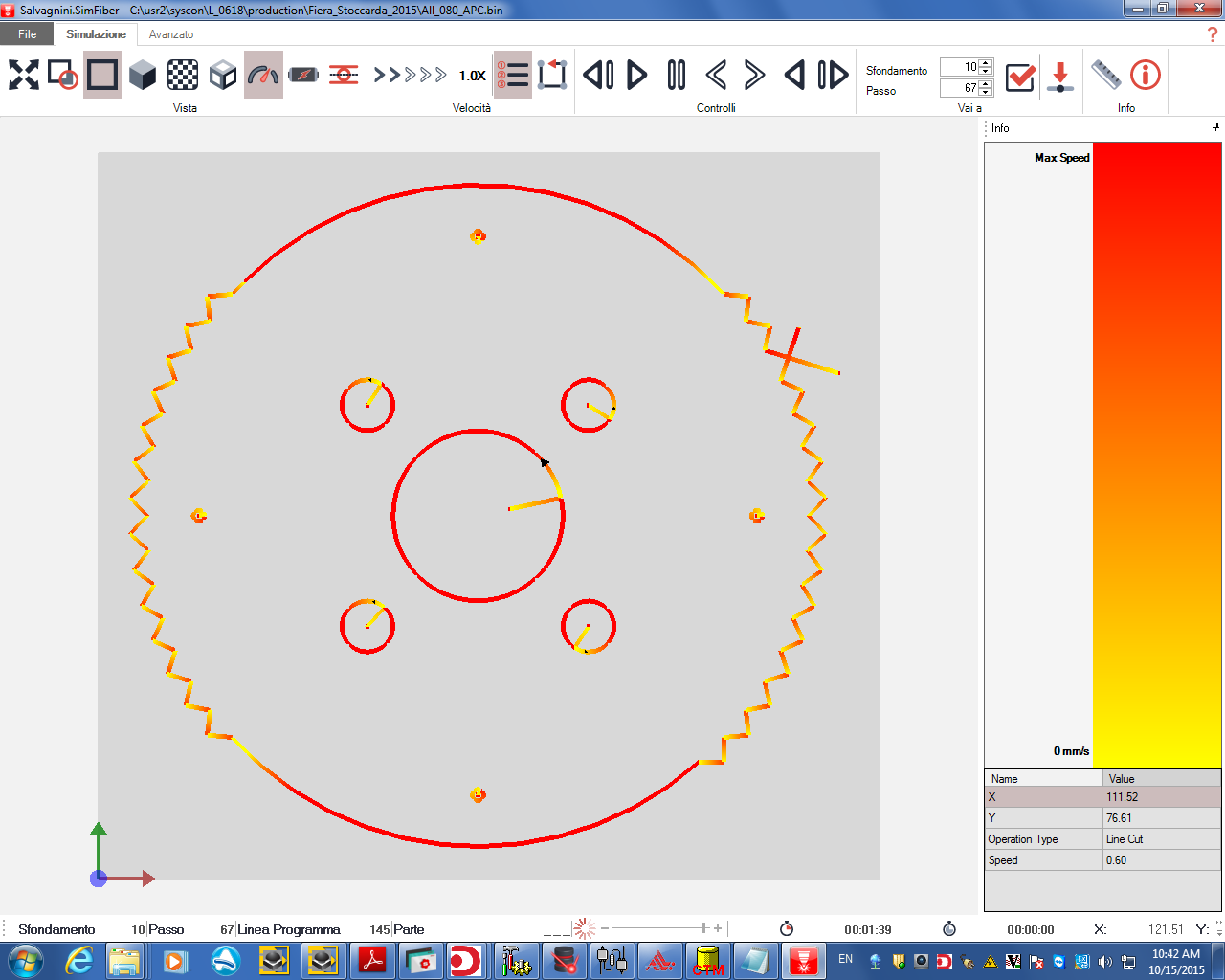Increase the Sfondamento value by one

pyautogui.click(x=987, y=63)
